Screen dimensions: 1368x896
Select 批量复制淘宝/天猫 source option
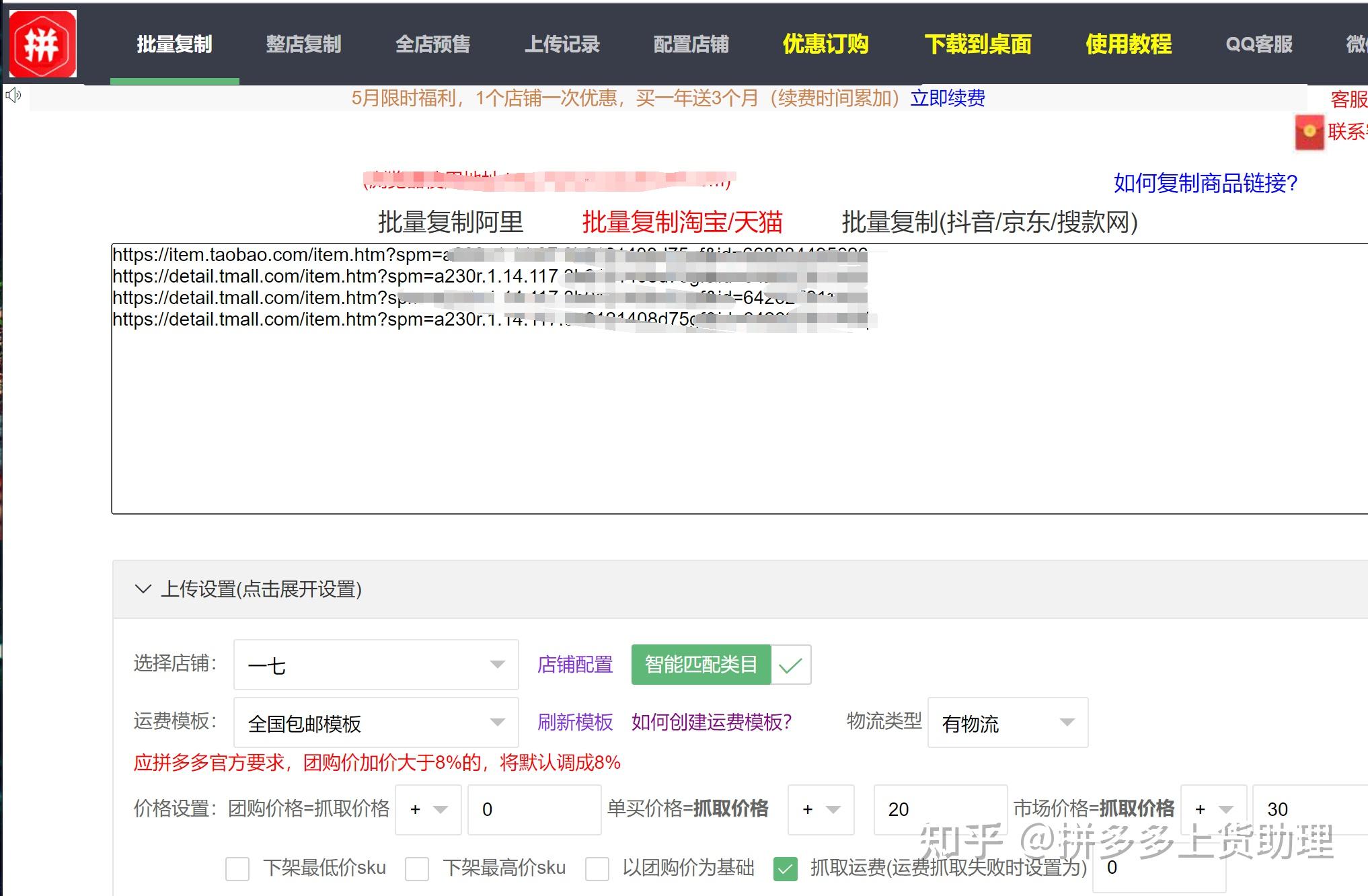pos(682,222)
